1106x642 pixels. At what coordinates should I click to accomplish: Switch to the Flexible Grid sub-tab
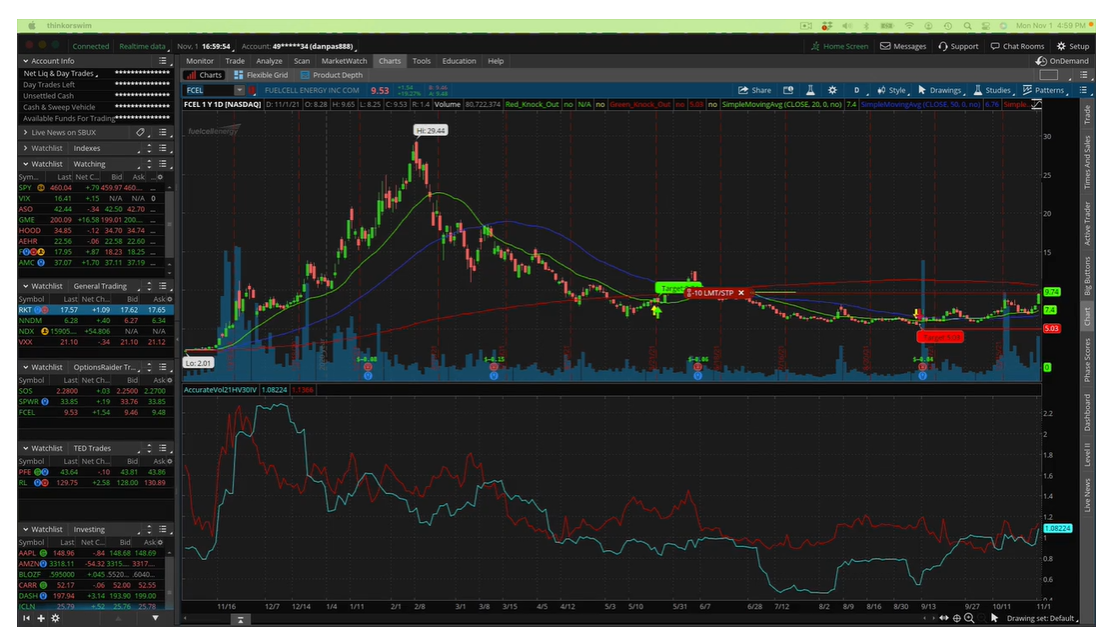(x=261, y=75)
